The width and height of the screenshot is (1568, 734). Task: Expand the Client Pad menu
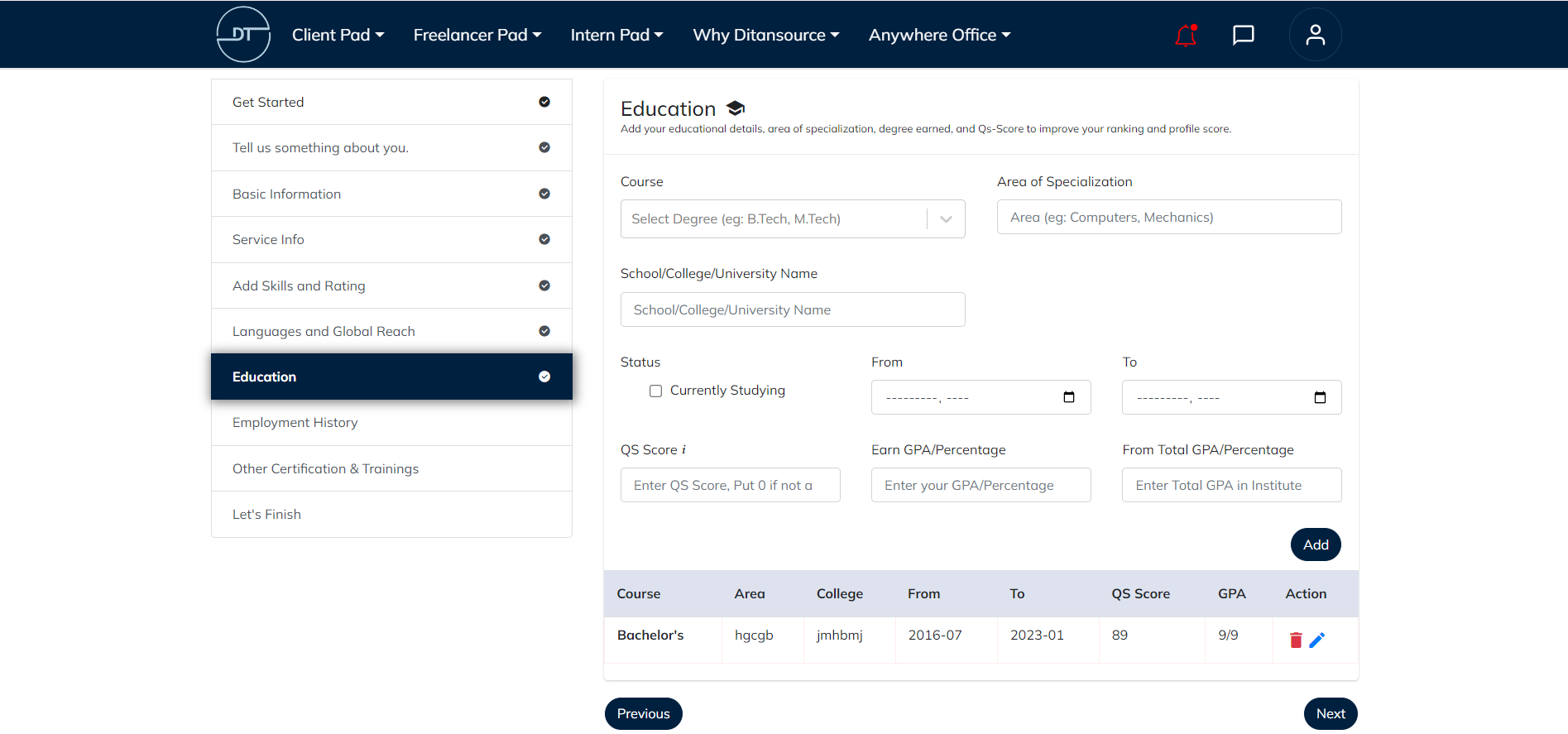pyautogui.click(x=338, y=35)
